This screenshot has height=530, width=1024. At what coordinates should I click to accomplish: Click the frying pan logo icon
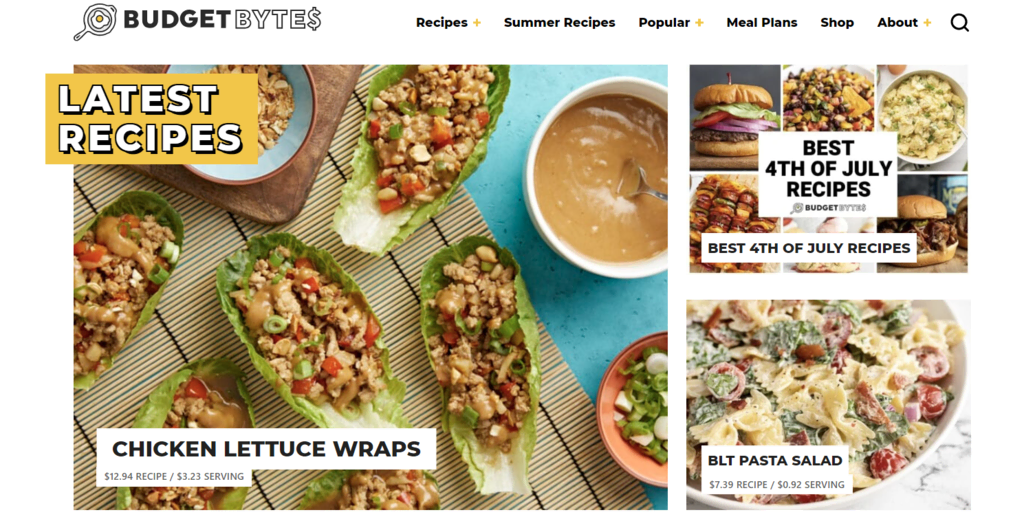click(95, 22)
